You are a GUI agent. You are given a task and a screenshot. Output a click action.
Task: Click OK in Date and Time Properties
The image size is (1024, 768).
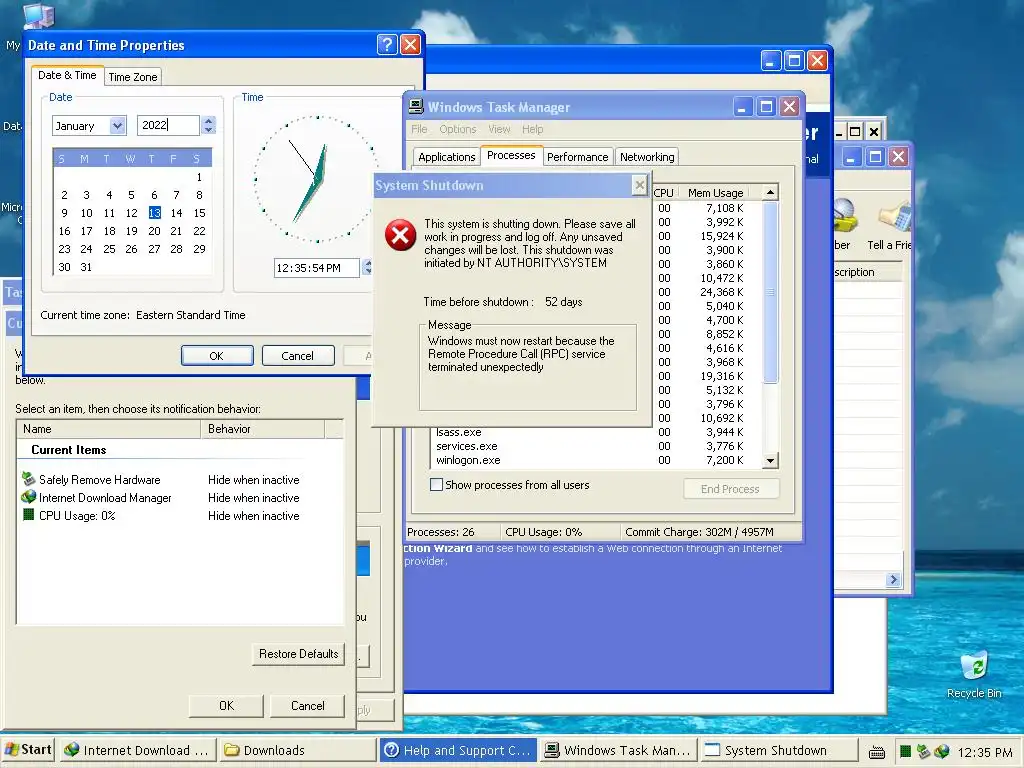click(217, 356)
